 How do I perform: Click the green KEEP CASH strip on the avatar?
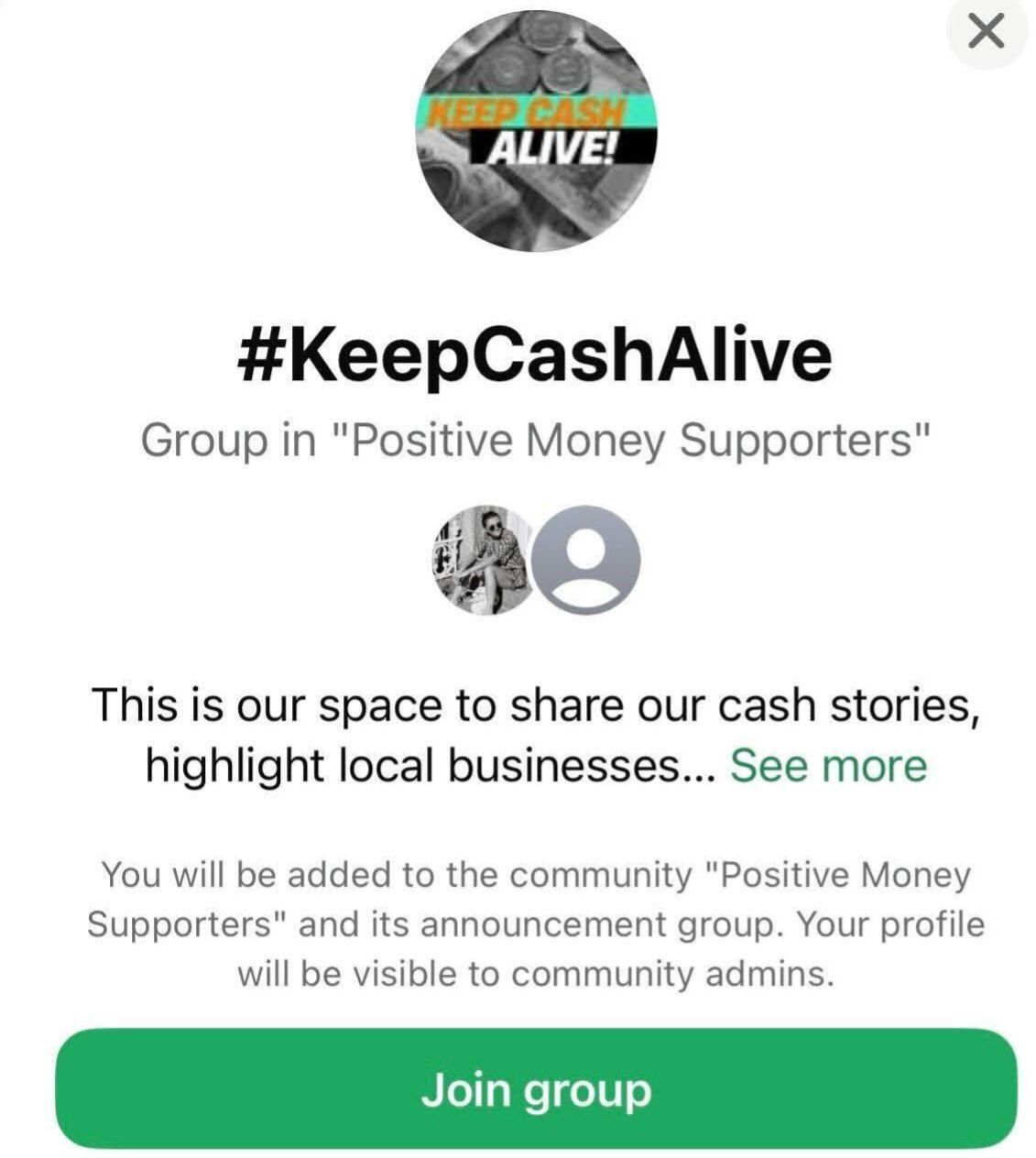[x=527, y=113]
